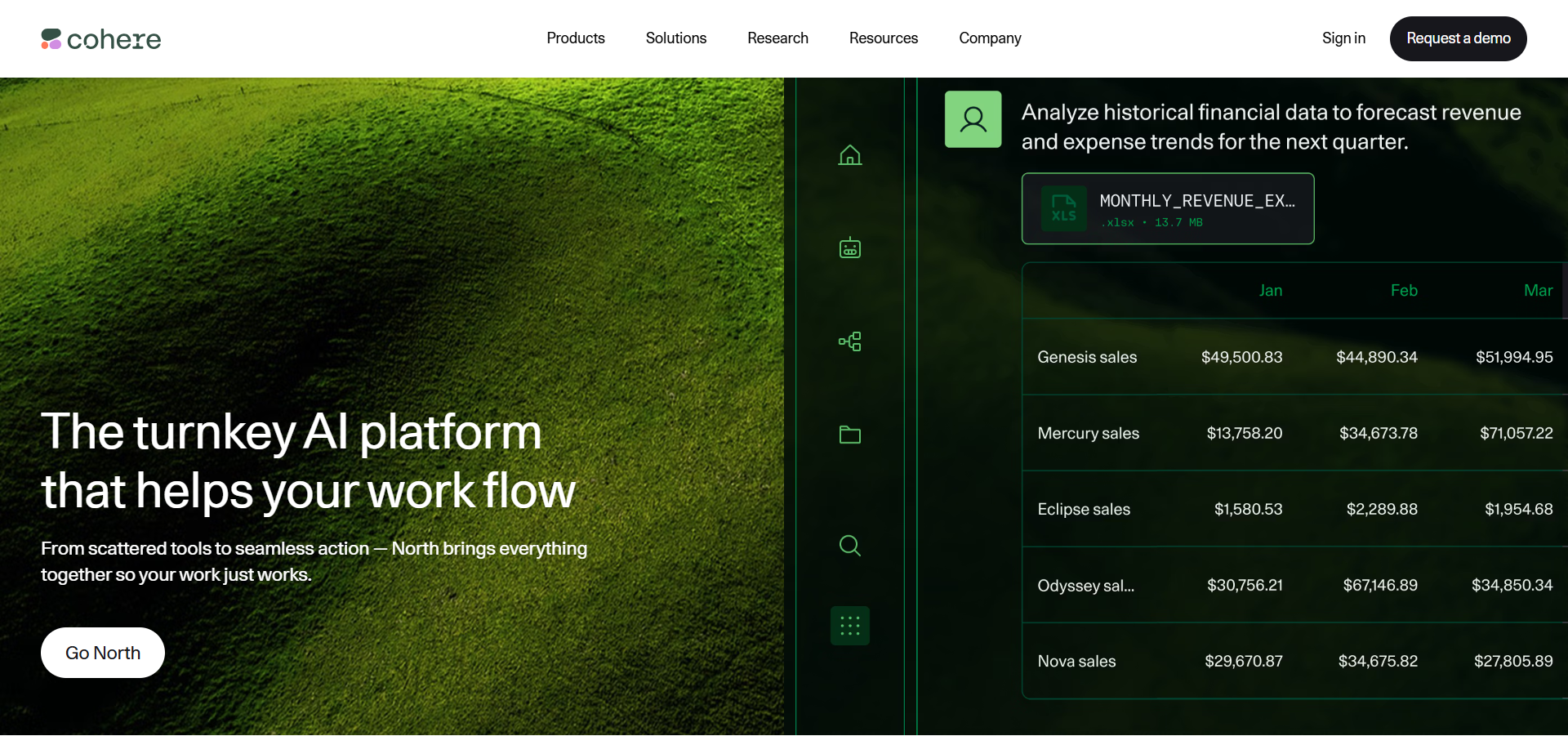The width and height of the screenshot is (1568, 745).
Task: Select the robot assistant icon
Action: [849, 248]
